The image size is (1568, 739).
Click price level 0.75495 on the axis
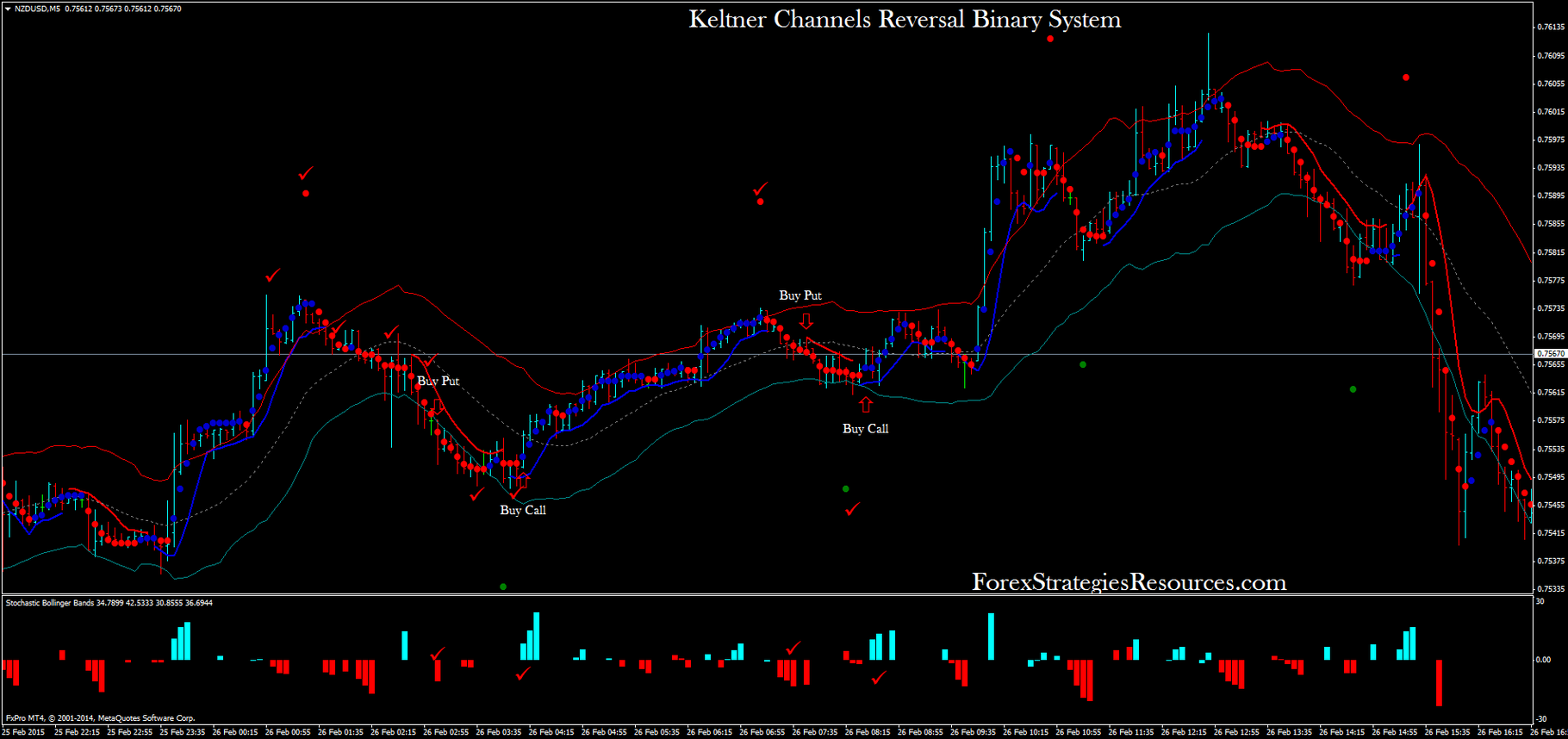point(1551,477)
